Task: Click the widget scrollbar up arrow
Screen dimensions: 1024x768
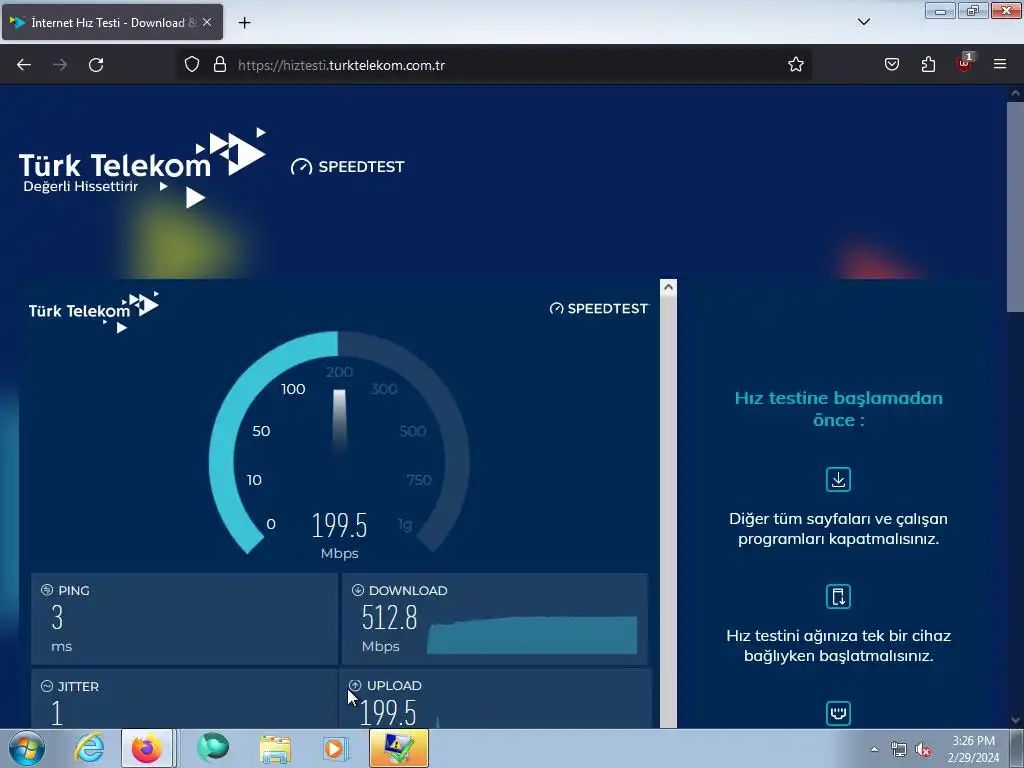Action: [x=668, y=287]
